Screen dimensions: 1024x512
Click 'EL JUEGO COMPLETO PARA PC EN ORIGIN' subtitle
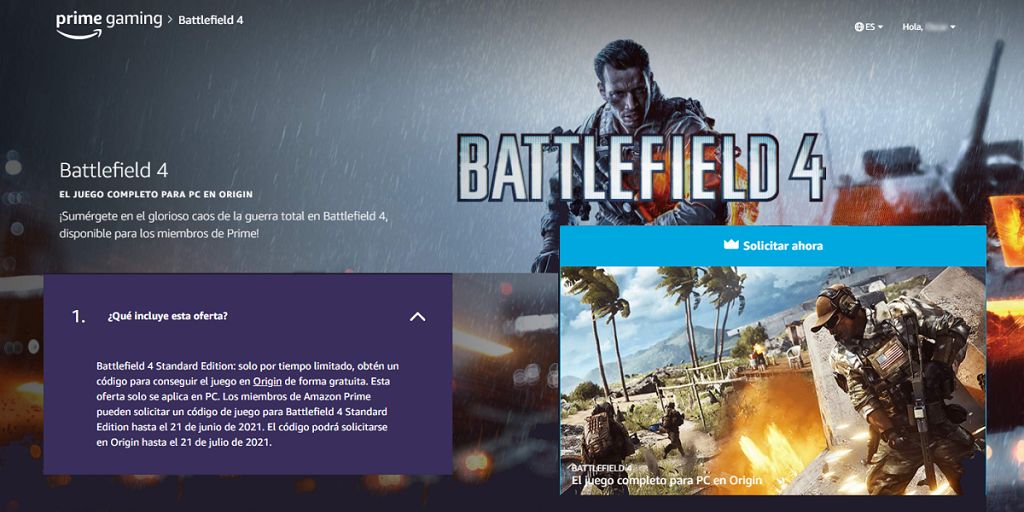click(156, 195)
